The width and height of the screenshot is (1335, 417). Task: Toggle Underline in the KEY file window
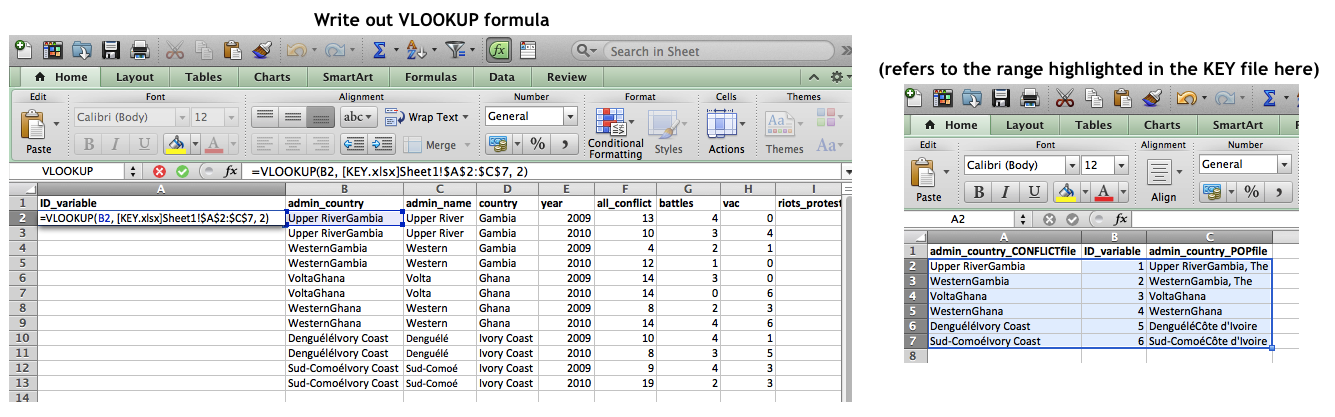coord(1033,192)
